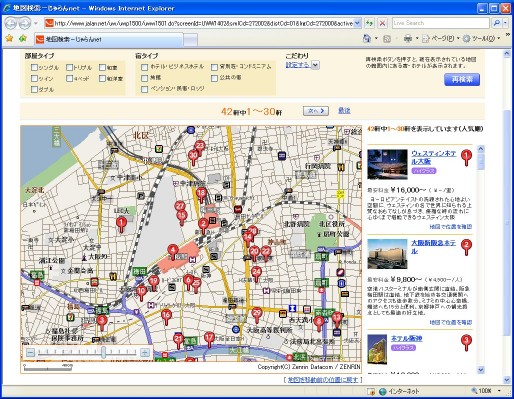Image resolution: width=514 pixels, height=399 pixels.
Task: Click the blank new tab button
Action: pos(190,40)
